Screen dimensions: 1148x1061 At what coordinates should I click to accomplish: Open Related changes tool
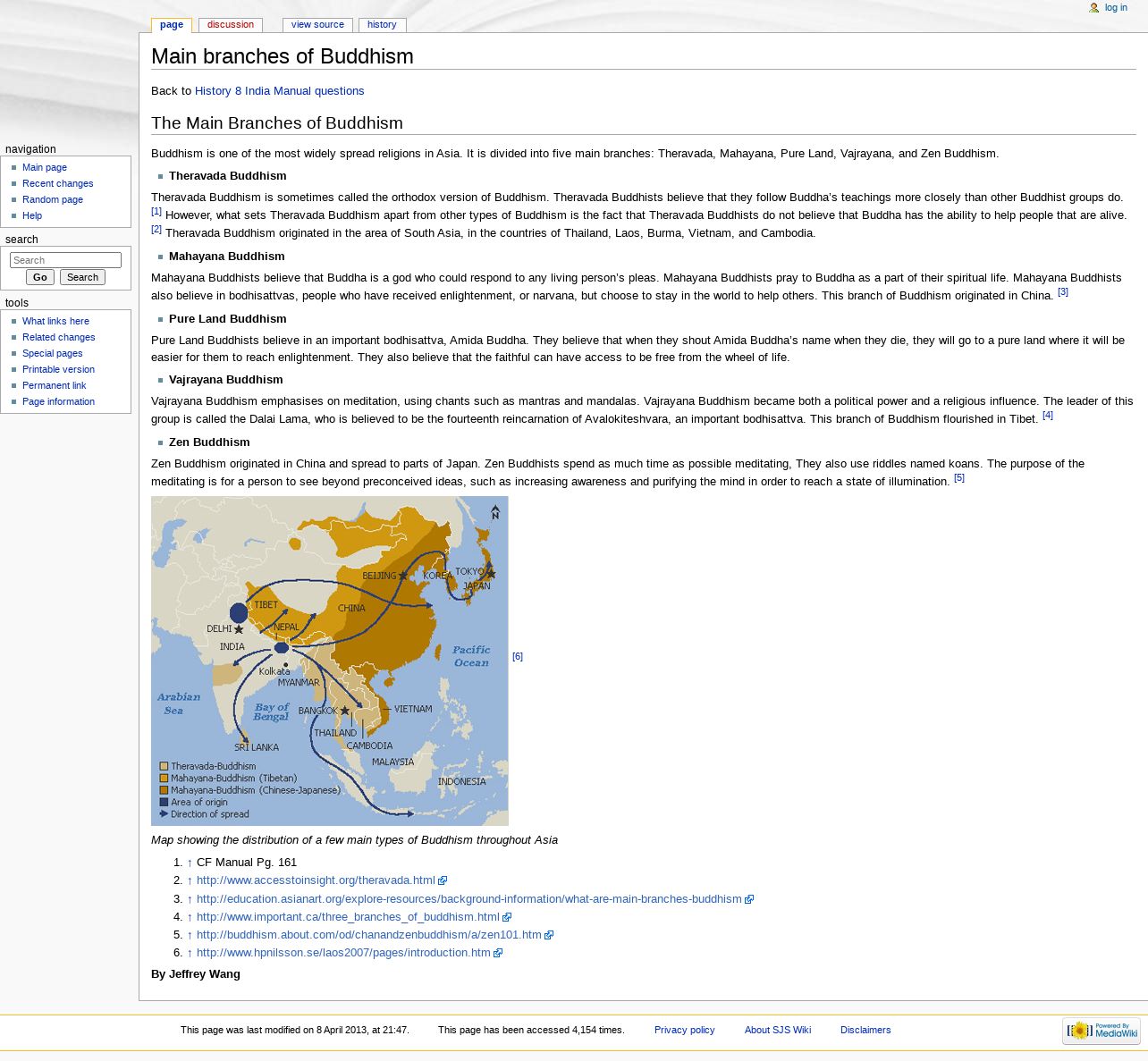pos(59,337)
